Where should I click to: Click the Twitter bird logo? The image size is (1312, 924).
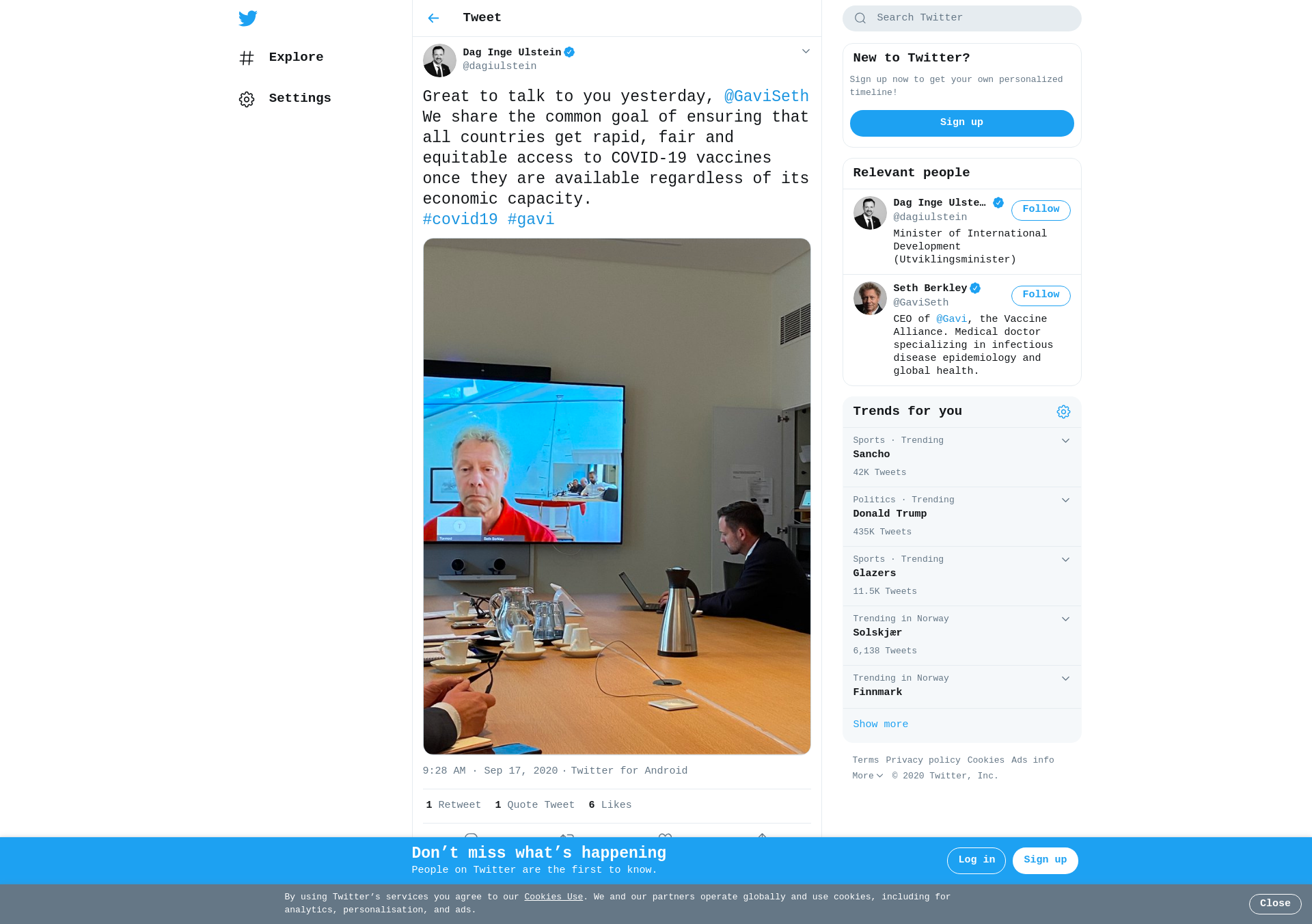coord(247,18)
